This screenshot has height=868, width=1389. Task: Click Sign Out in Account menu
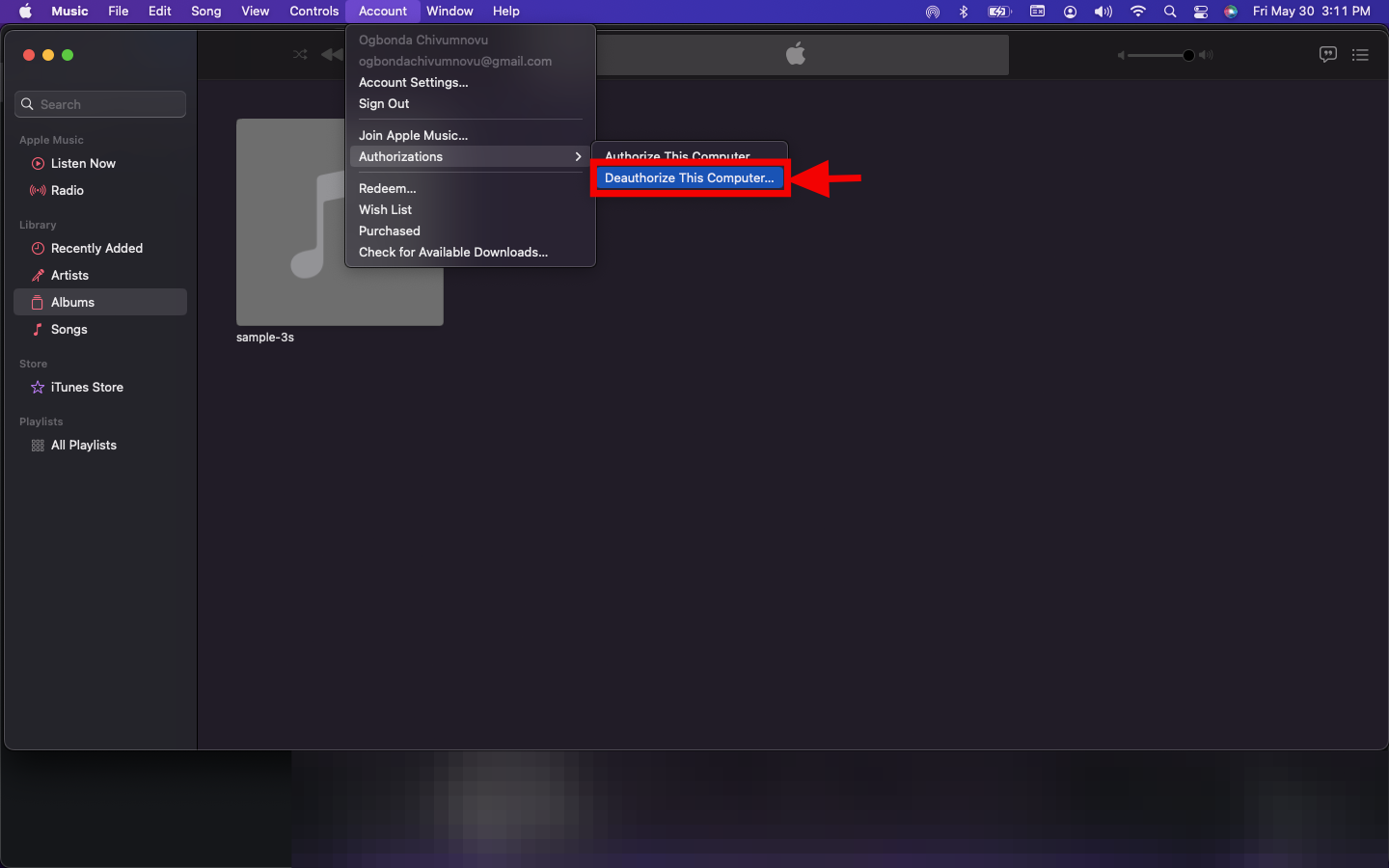pyautogui.click(x=384, y=104)
